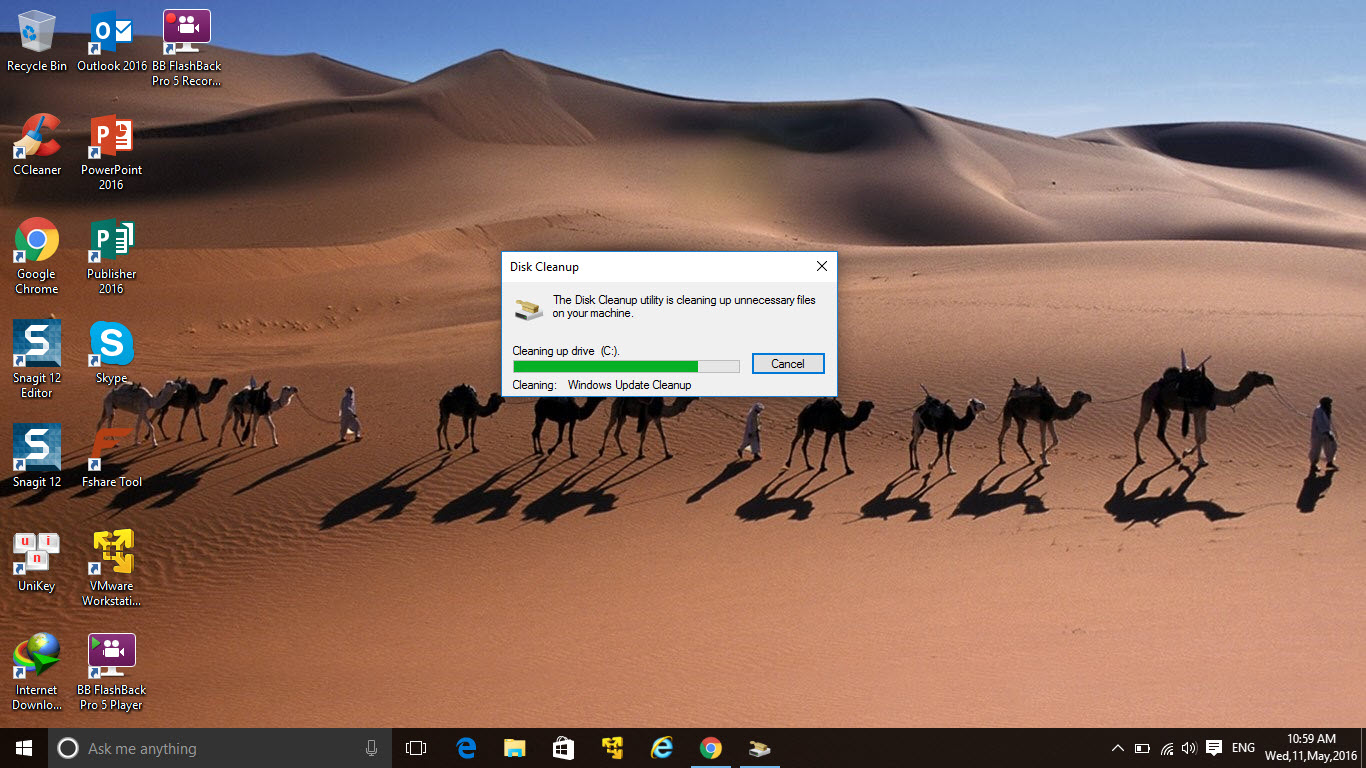
Task: Select the UniKey desktop shortcut
Action: pos(37,561)
